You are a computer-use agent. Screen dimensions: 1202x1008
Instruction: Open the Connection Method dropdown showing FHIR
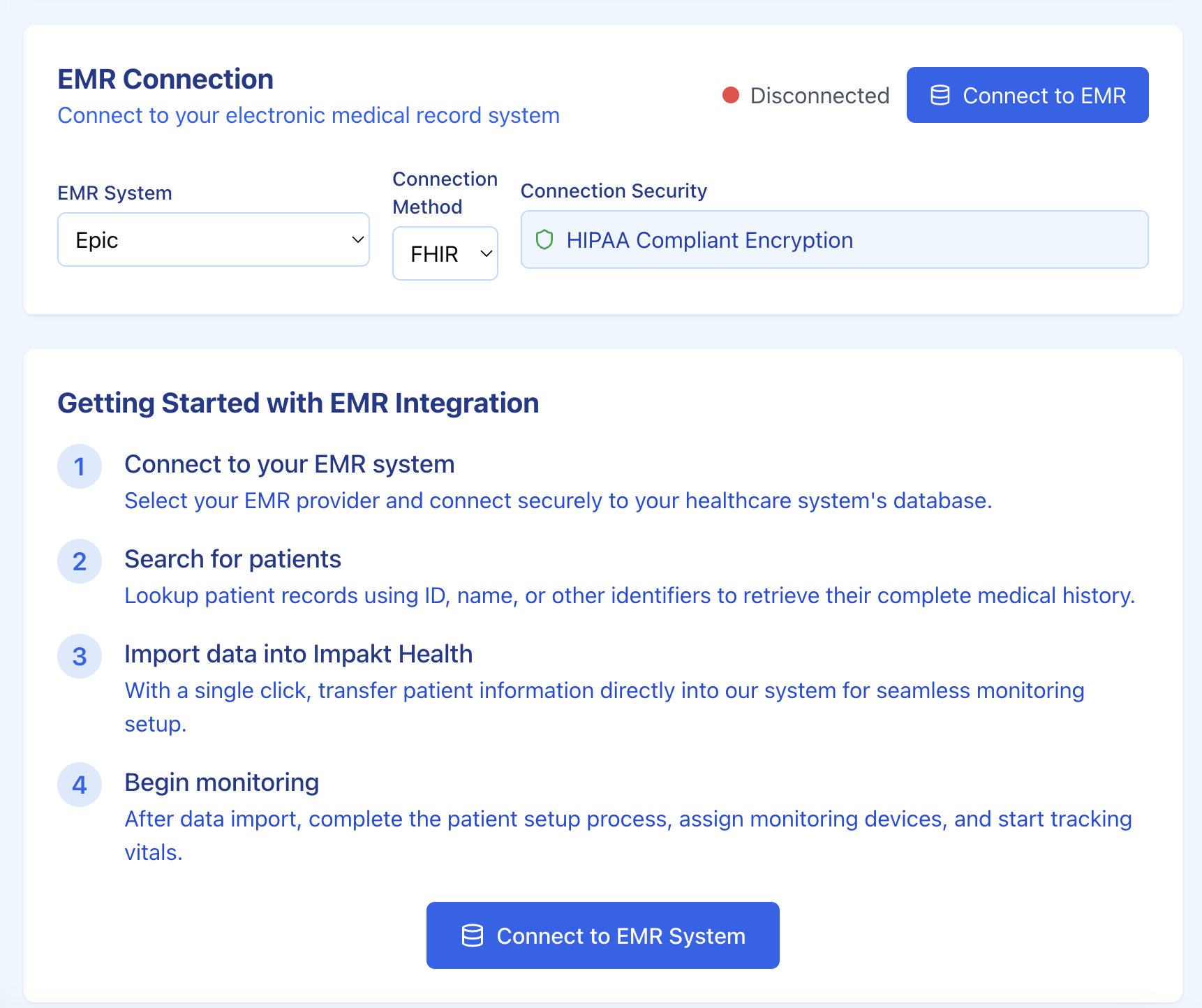click(445, 253)
